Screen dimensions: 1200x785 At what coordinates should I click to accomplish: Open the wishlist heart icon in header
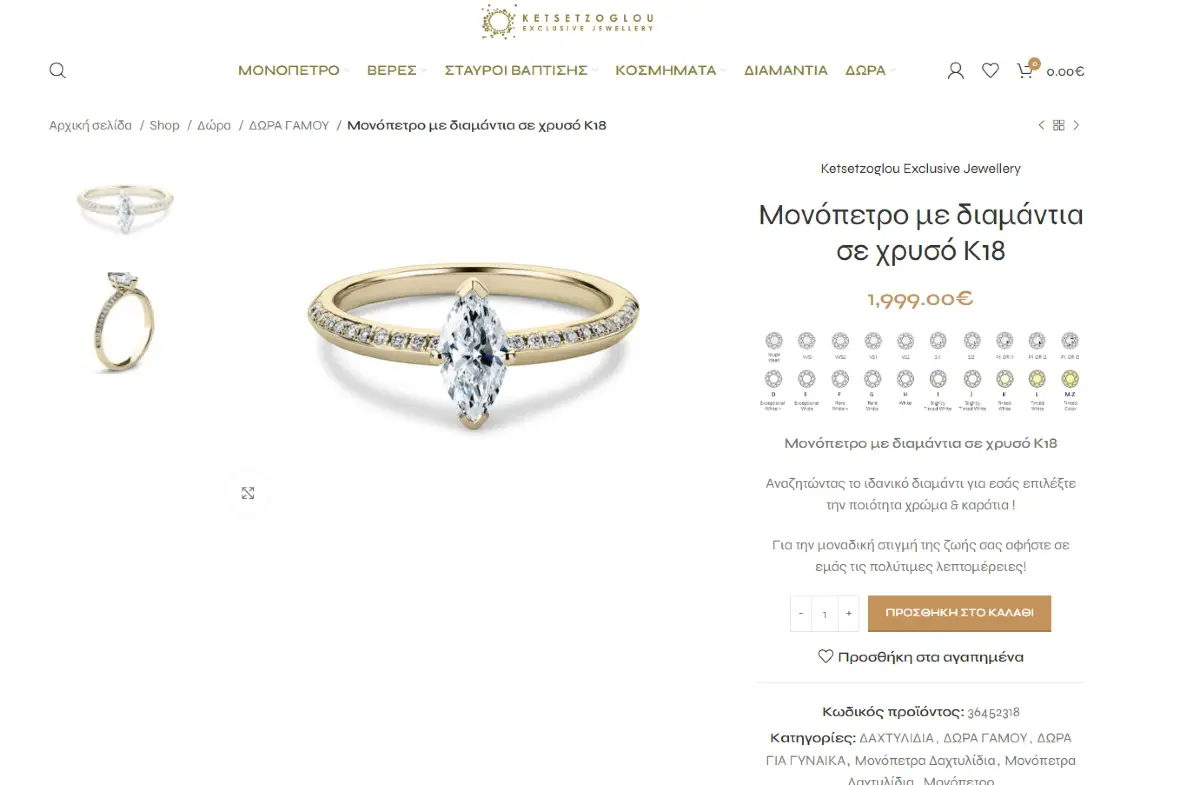pos(990,70)
